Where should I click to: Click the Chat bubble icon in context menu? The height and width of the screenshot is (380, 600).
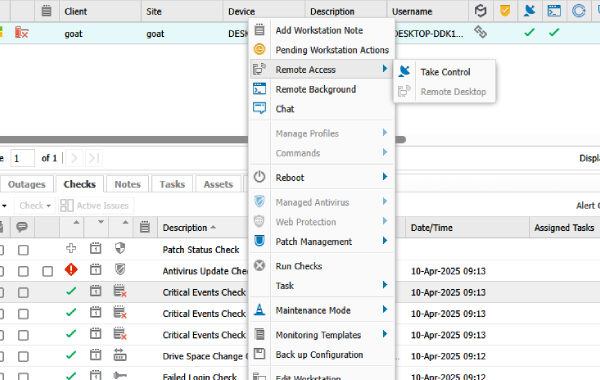tap(259, 108)
